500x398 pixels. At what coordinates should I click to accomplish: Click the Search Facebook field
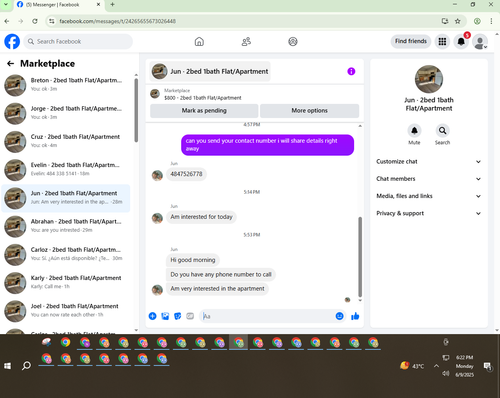tap(78, 42)
